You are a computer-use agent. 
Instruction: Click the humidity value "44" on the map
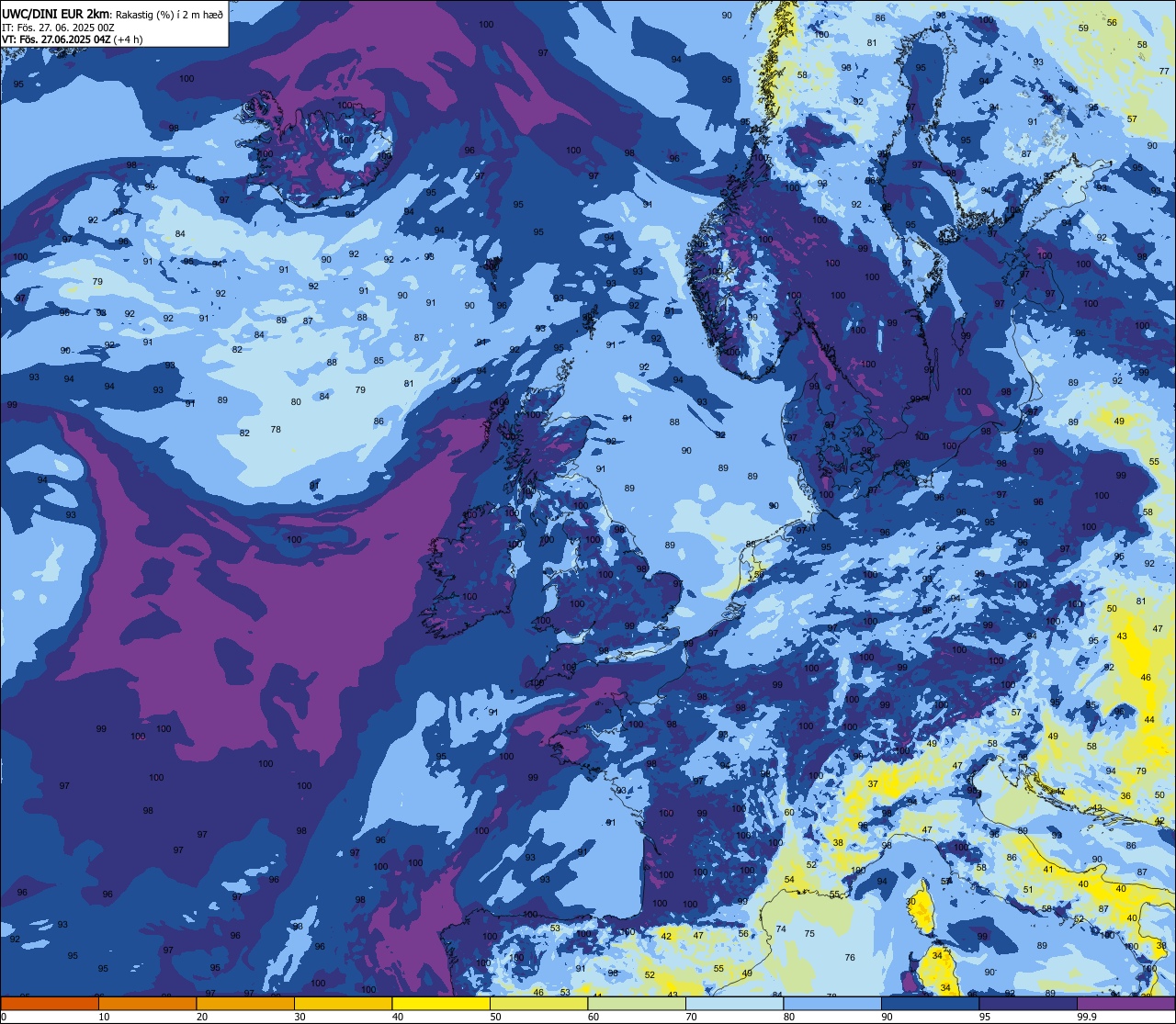1149,720
